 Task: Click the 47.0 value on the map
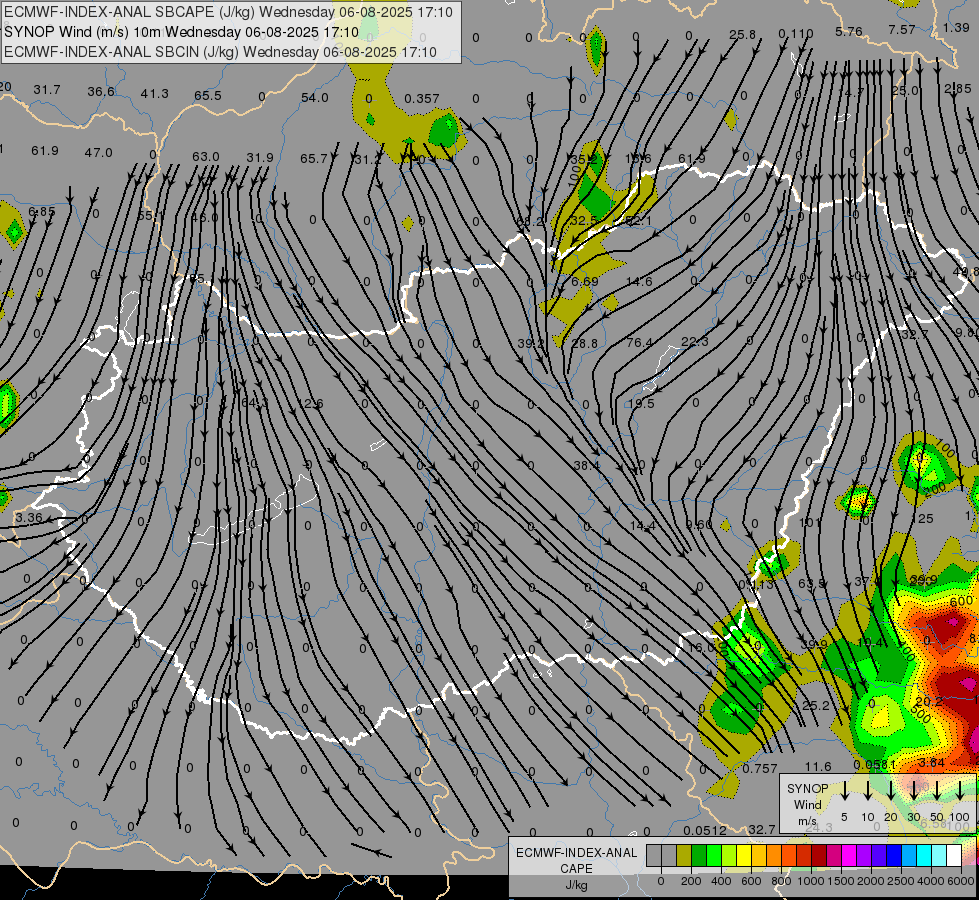pos(99,152)
